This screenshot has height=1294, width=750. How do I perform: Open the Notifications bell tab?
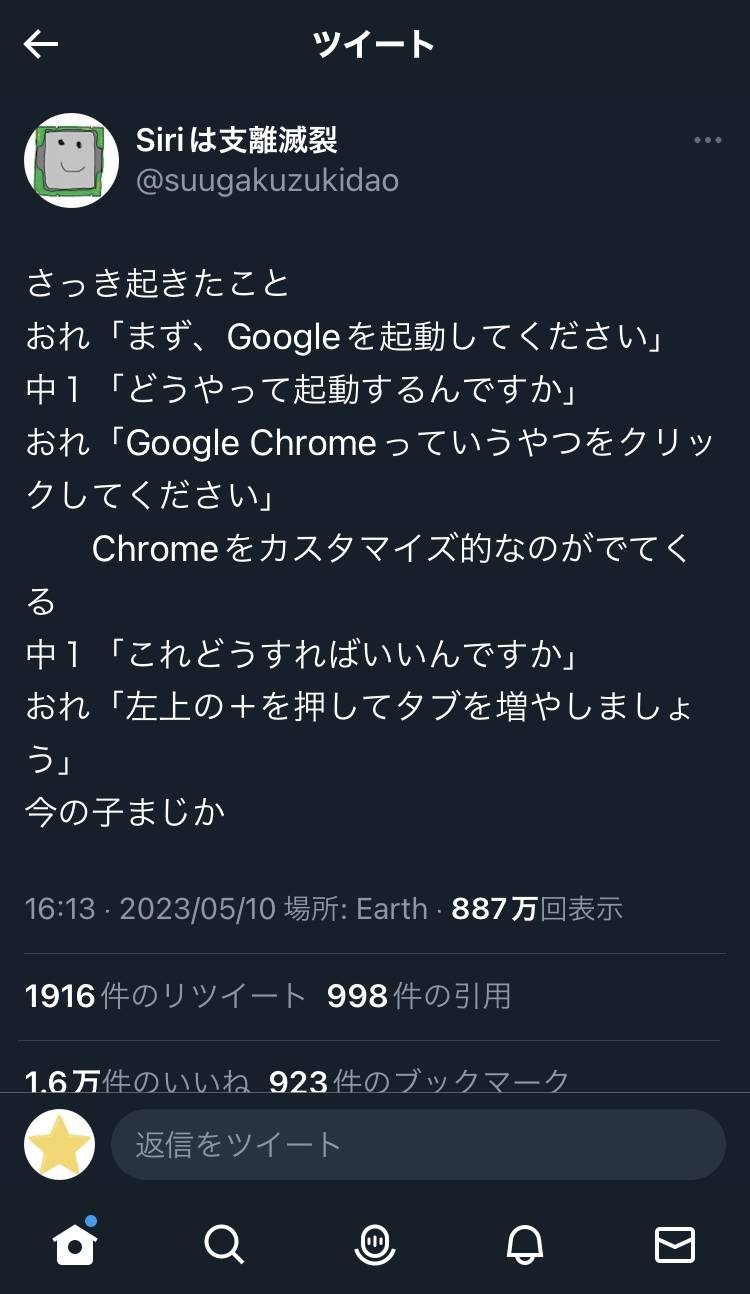(524, 1244)
